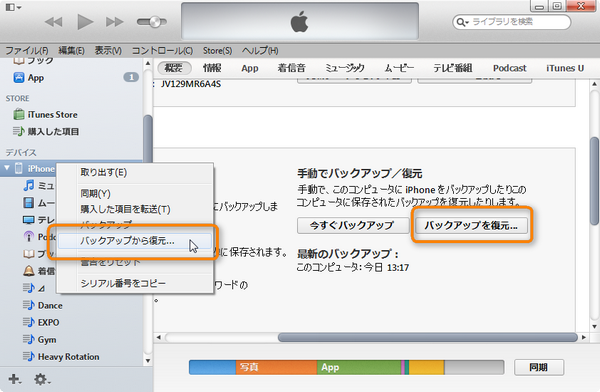Open the ファイル(F) menu
Screen dimensions: 600x392
pos(27,51)
